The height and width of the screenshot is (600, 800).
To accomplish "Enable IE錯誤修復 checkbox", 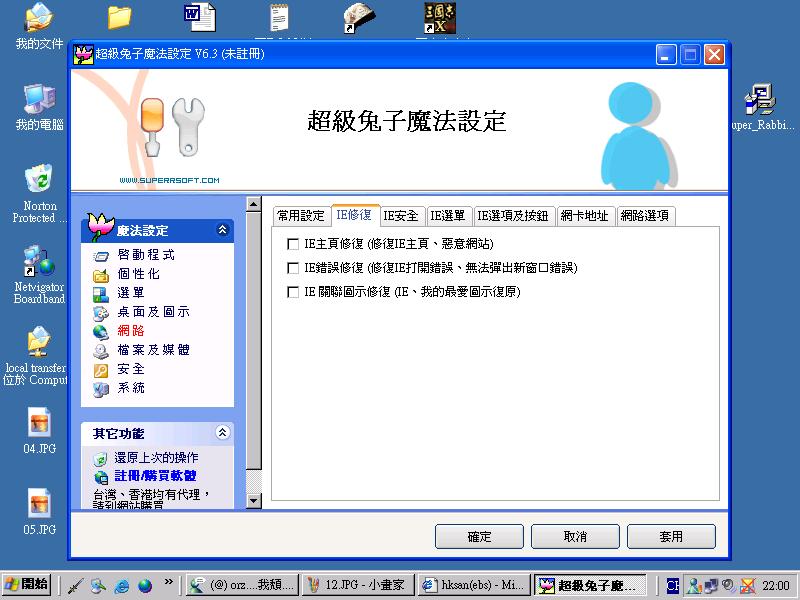I will (x=293, y=268).
